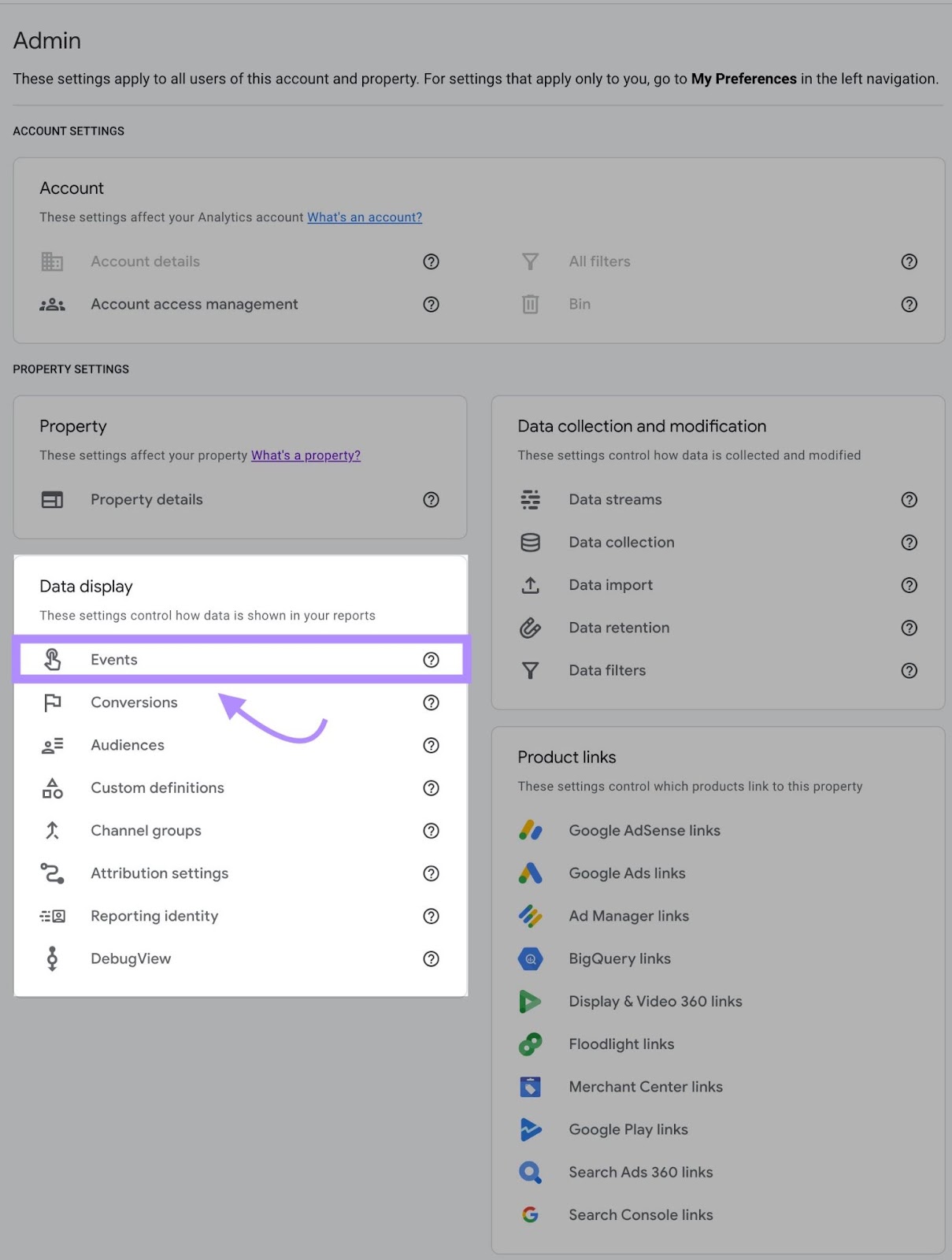This screenshot has width=952, height=1260.
Task: Click the Merchant Center logo icon
Action: click(531, 1087)
